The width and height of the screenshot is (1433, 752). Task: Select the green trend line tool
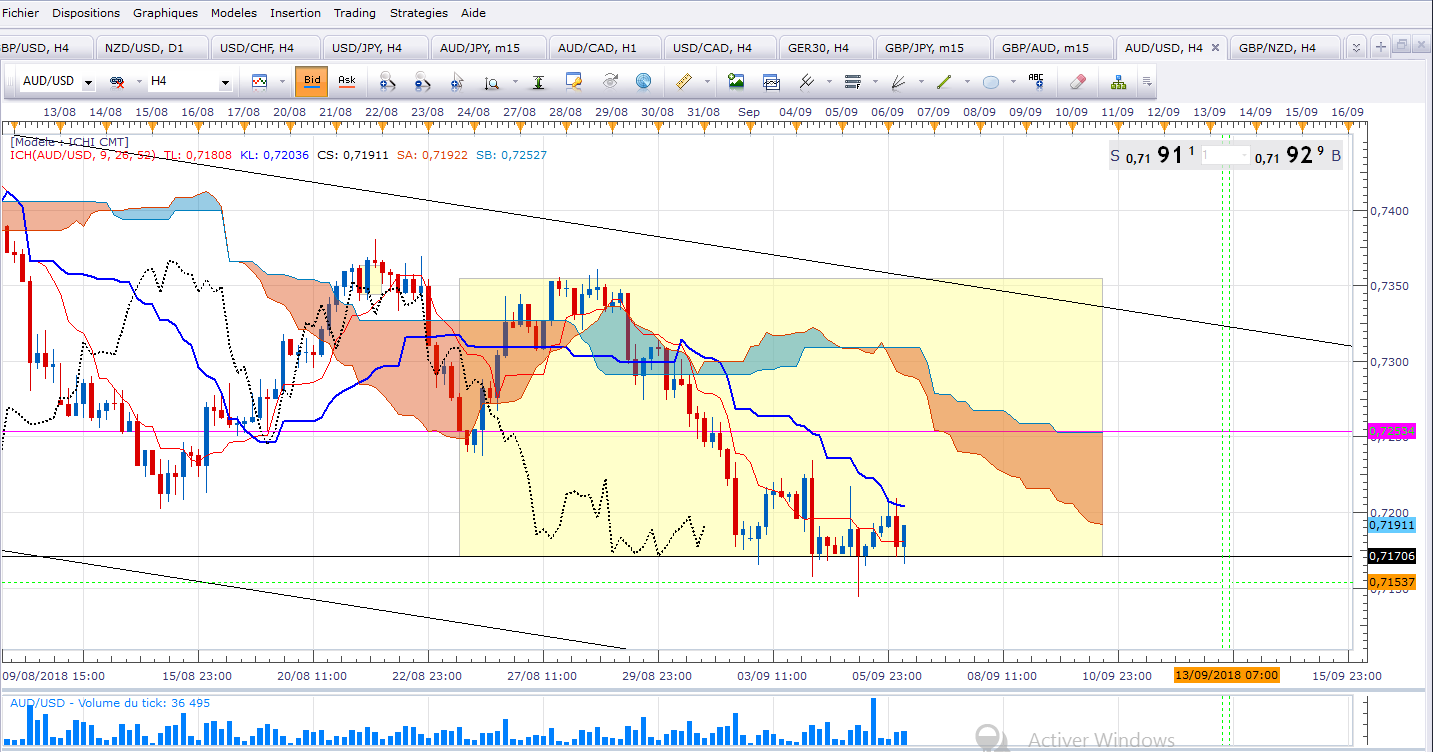click(x=944, y=81)
